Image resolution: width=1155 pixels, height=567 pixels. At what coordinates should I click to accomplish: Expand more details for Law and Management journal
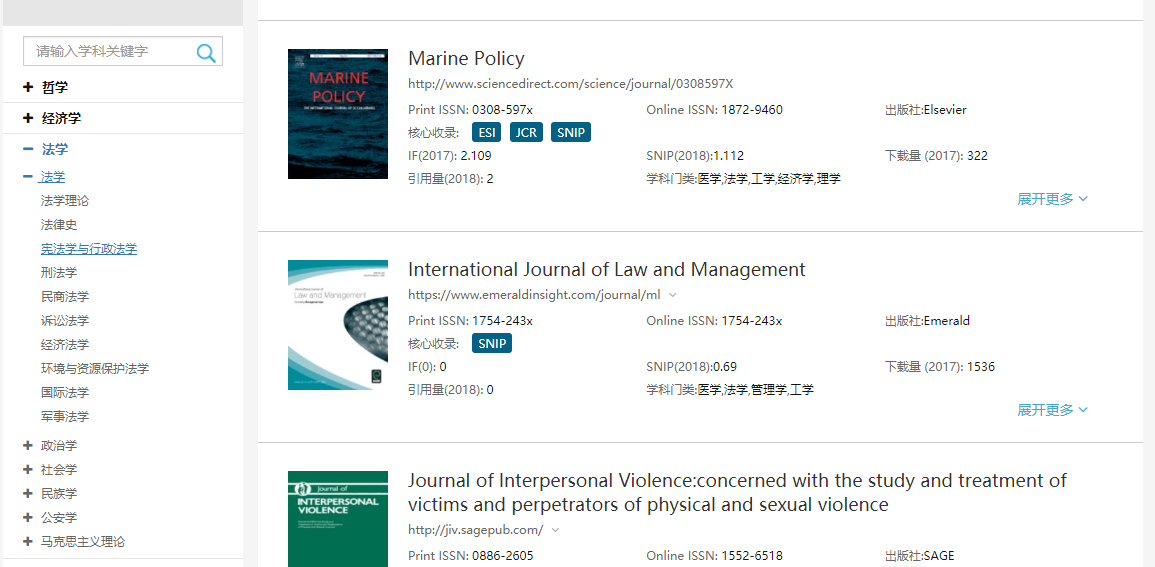[1053, 409]
